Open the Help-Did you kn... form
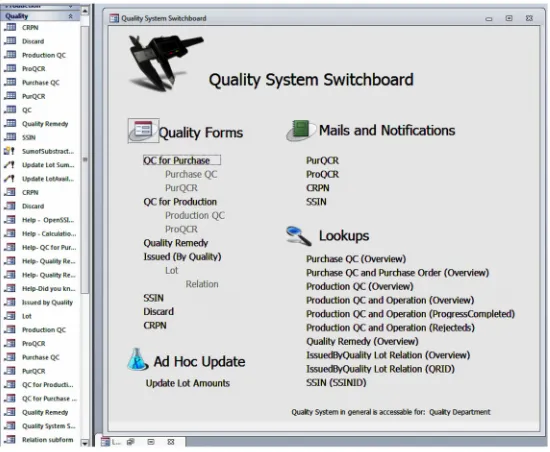 [x=49, y=289]
